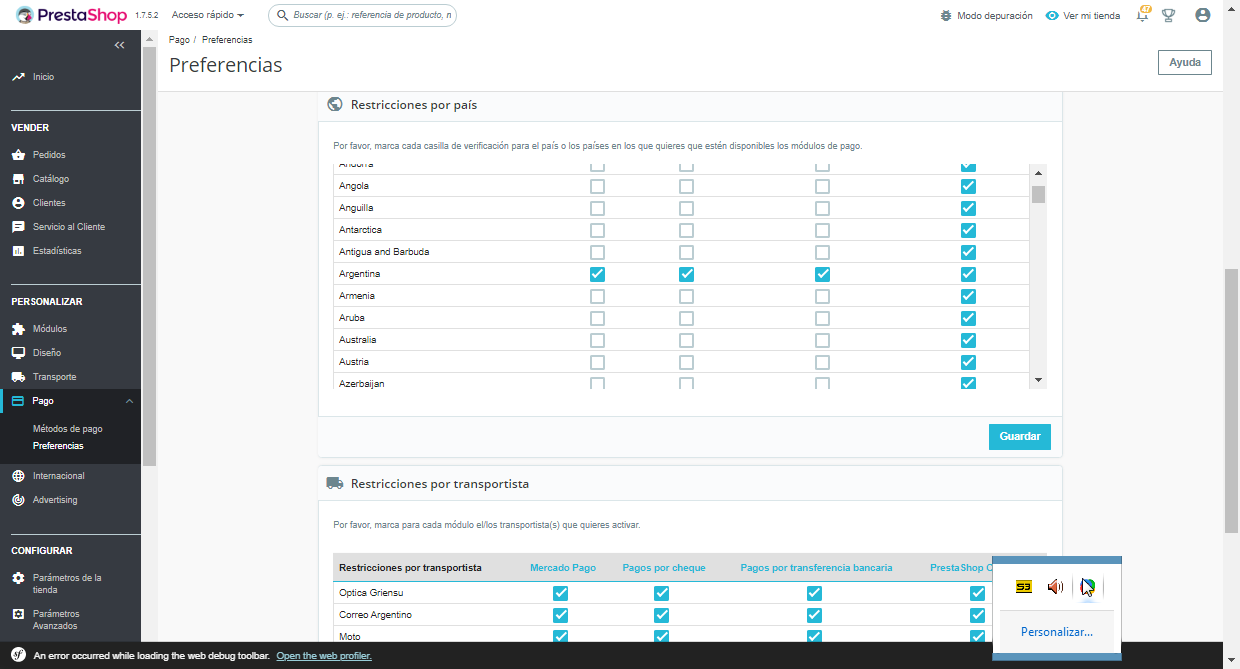
Task: Click the product search input field
Action: click(363, 15)
